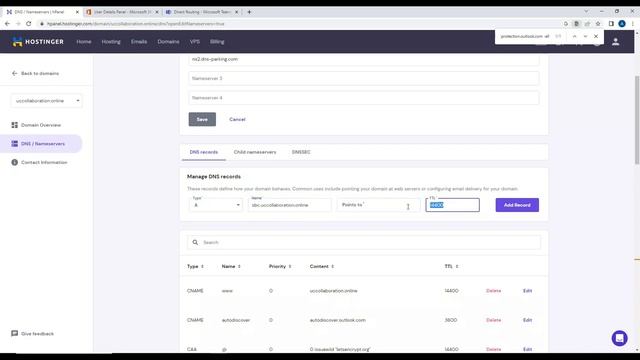Open browser profile avatar
The height and width of the screenshot is (360, 640).
click(x=622, y=24)
